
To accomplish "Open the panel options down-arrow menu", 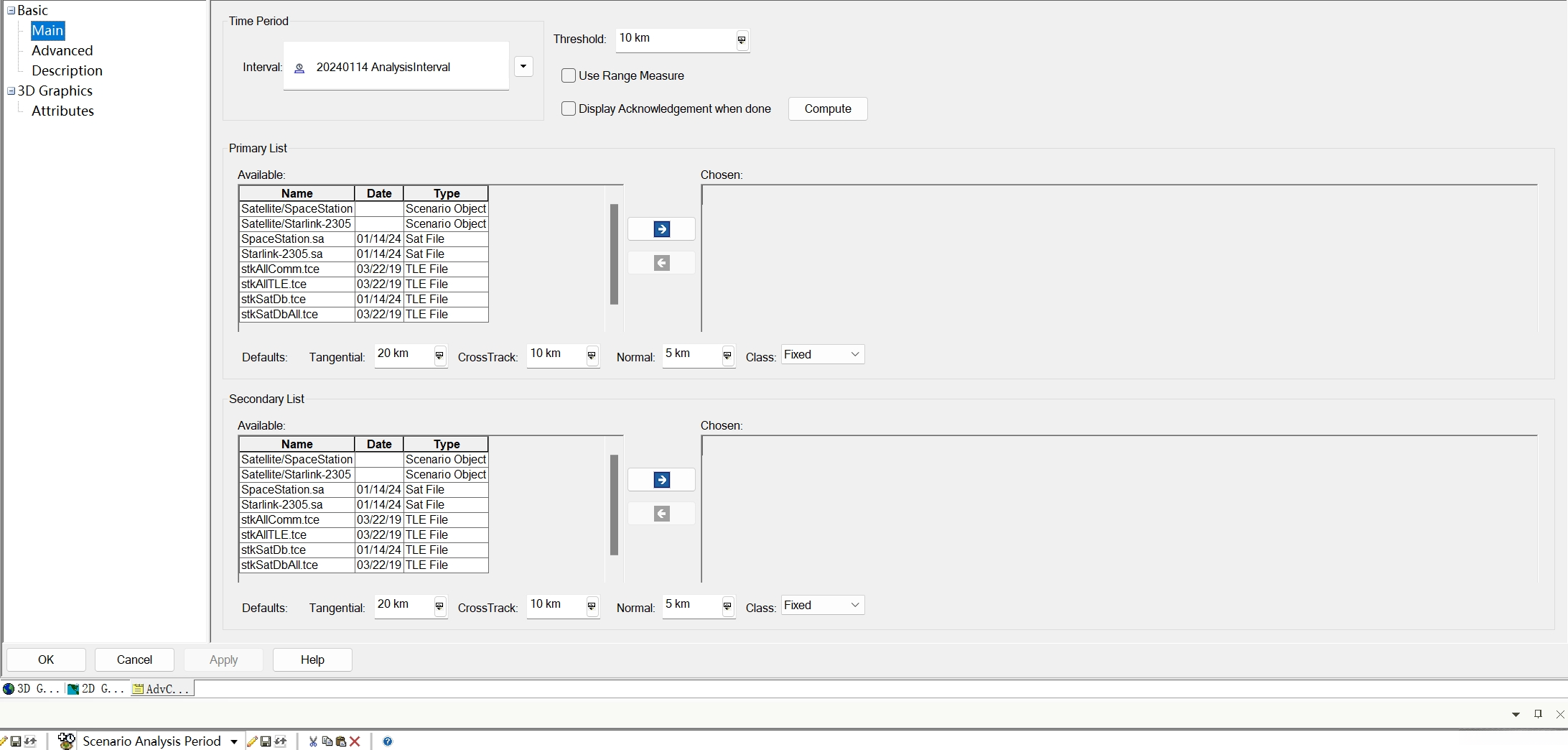I will [x=1516, y=714].
